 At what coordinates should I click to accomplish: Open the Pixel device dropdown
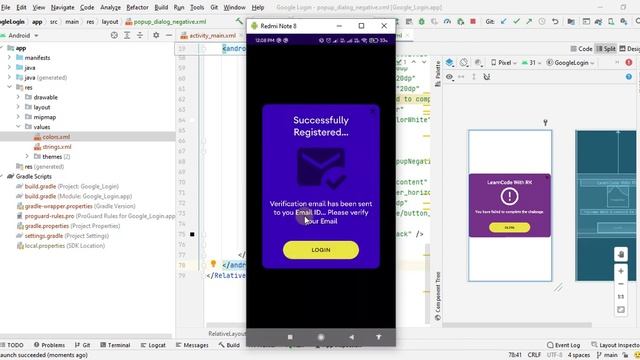(504, 62)
